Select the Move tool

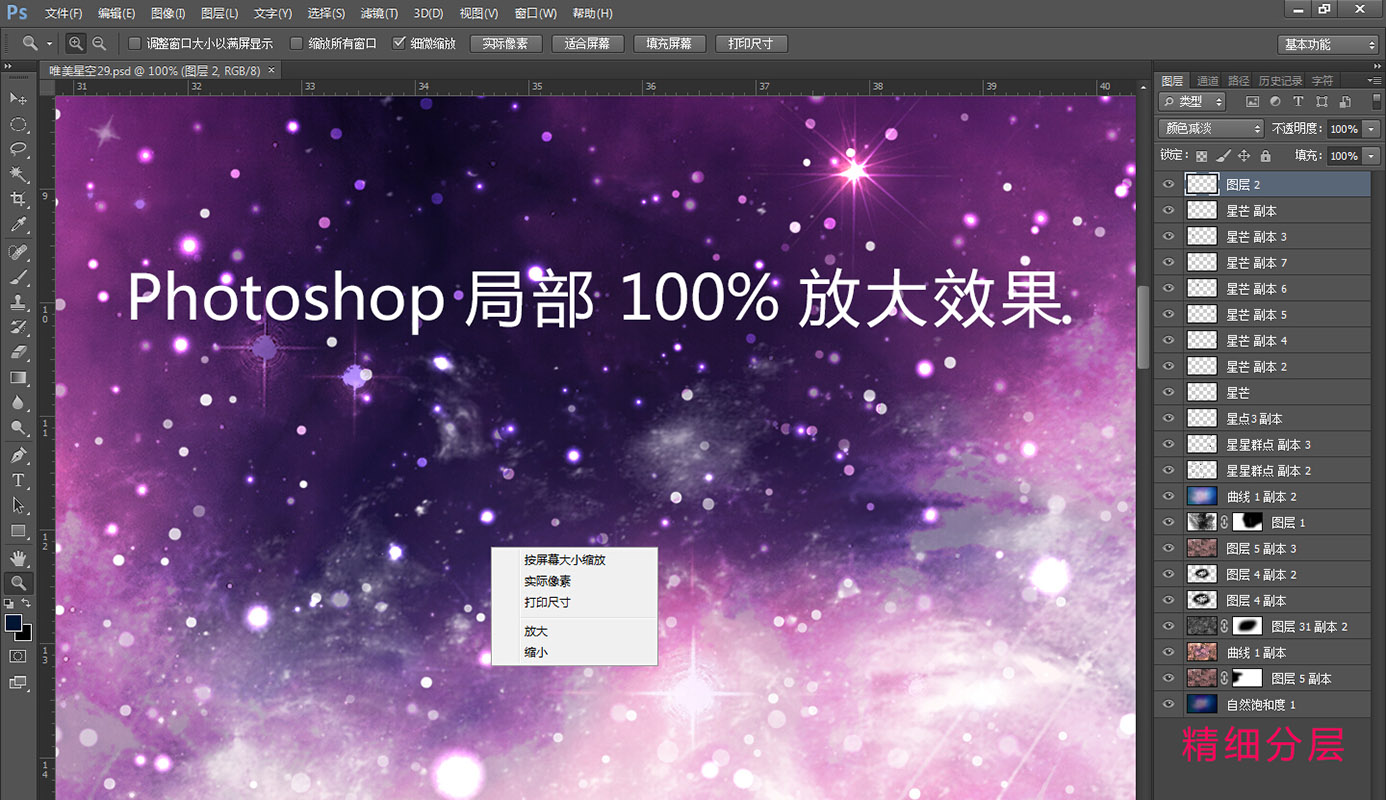click(x=18, y=98)
